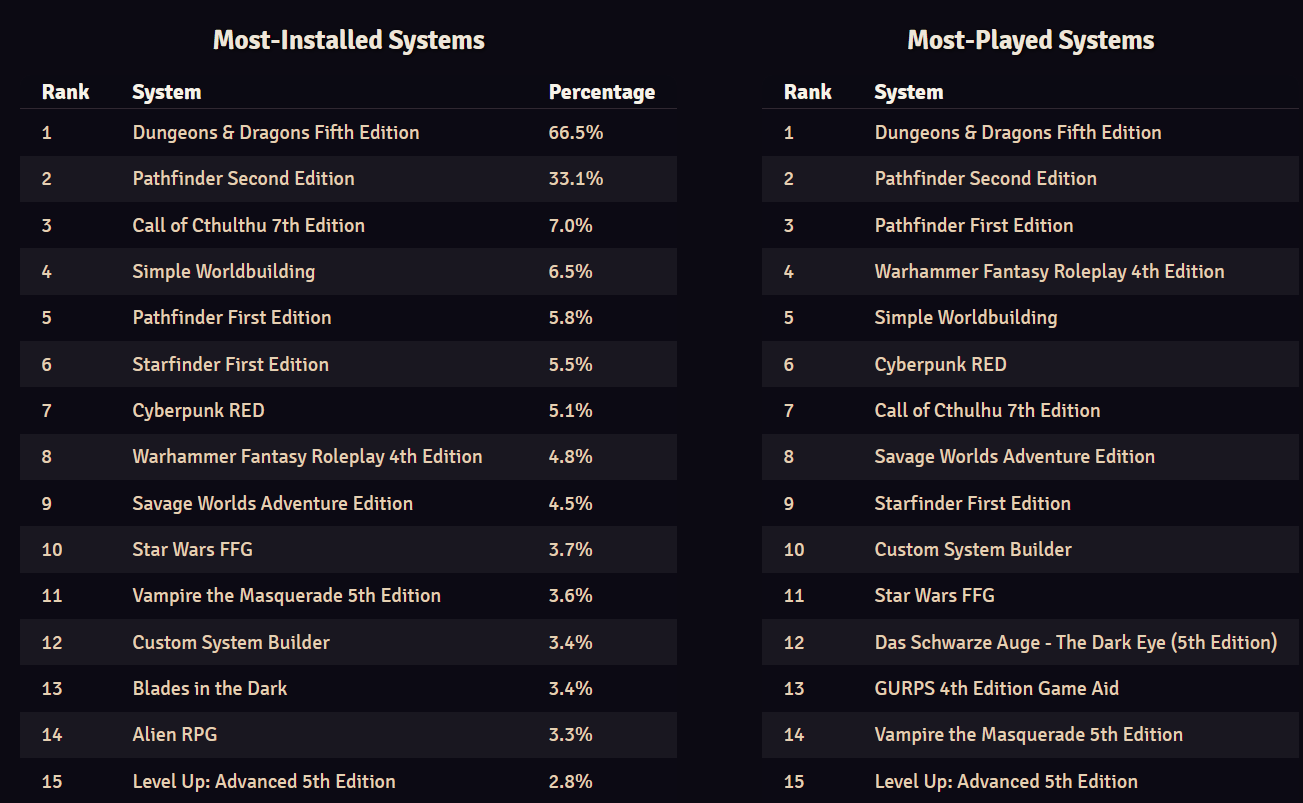Select Starfinder First Edition in Most-Played table
Image resolution: width=1303 pixels, height=803 pixels.
point(972,503)
